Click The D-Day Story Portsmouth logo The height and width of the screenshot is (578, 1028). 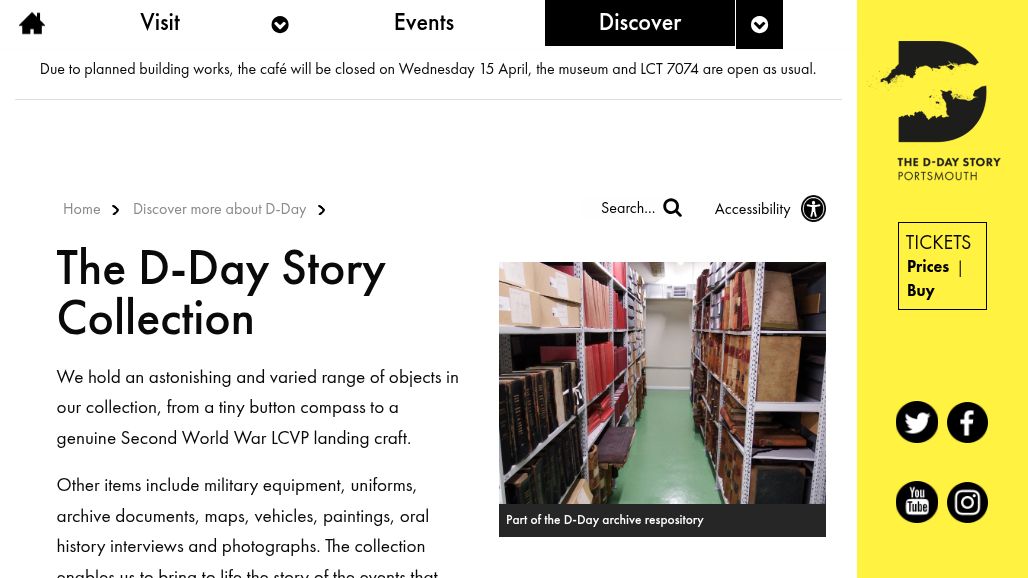(x=936, y=110)
